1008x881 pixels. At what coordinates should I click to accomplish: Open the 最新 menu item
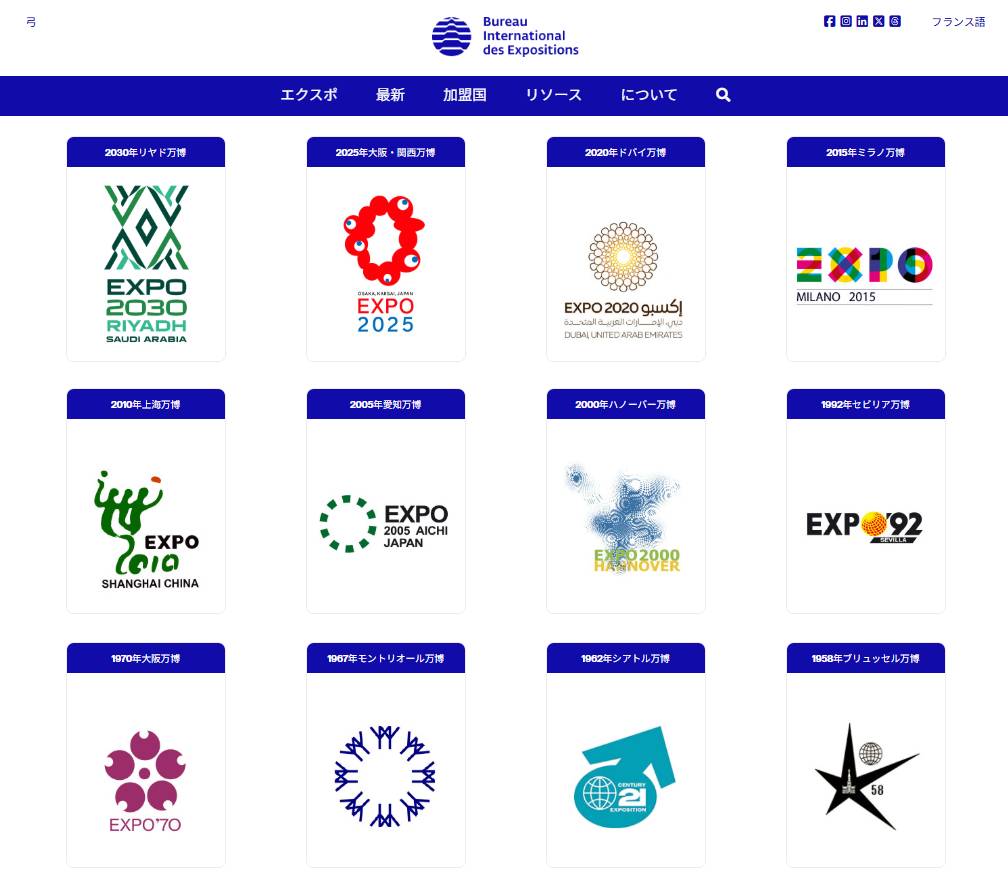390,95
